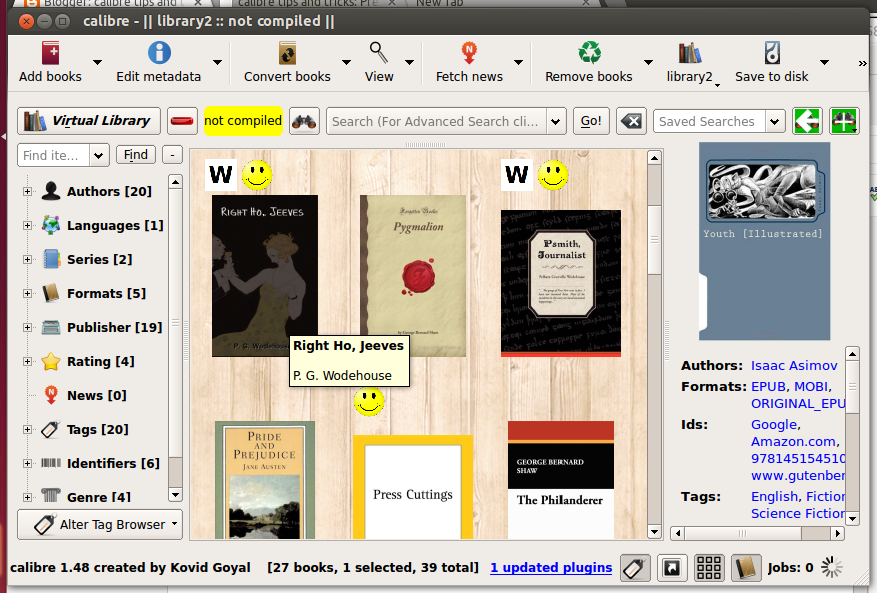This screenshot has width=877, height=593.
Task: Open Save to disk dropdown arrow
Action: (x=824, y=62)
